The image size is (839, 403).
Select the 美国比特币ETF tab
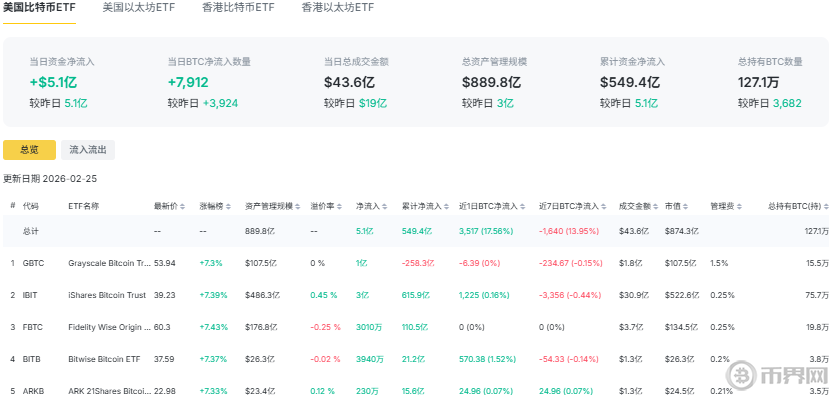[x=39, y=8]
